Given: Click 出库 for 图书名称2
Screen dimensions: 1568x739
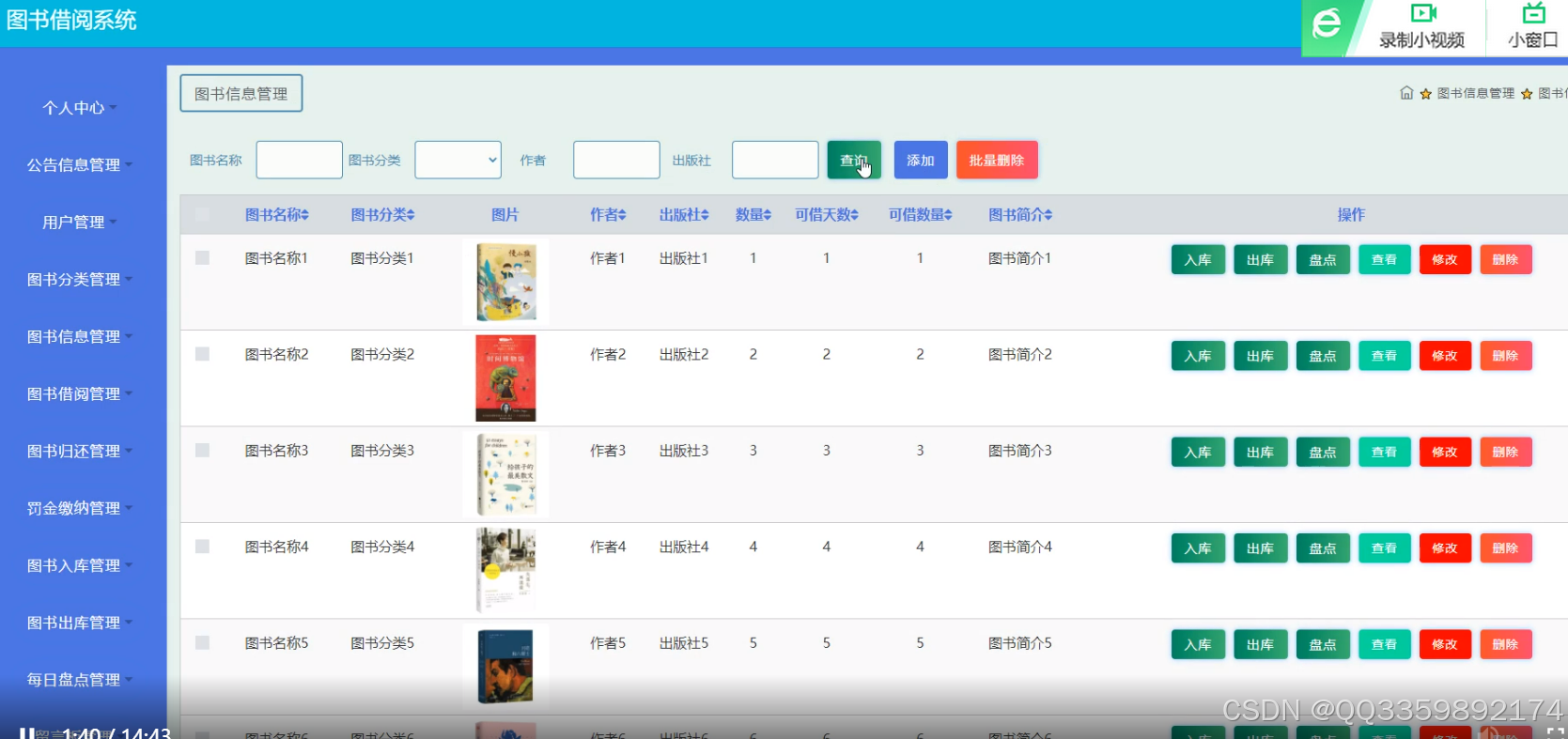Looking at the screenshot, I should click(x=1260, y=356).
